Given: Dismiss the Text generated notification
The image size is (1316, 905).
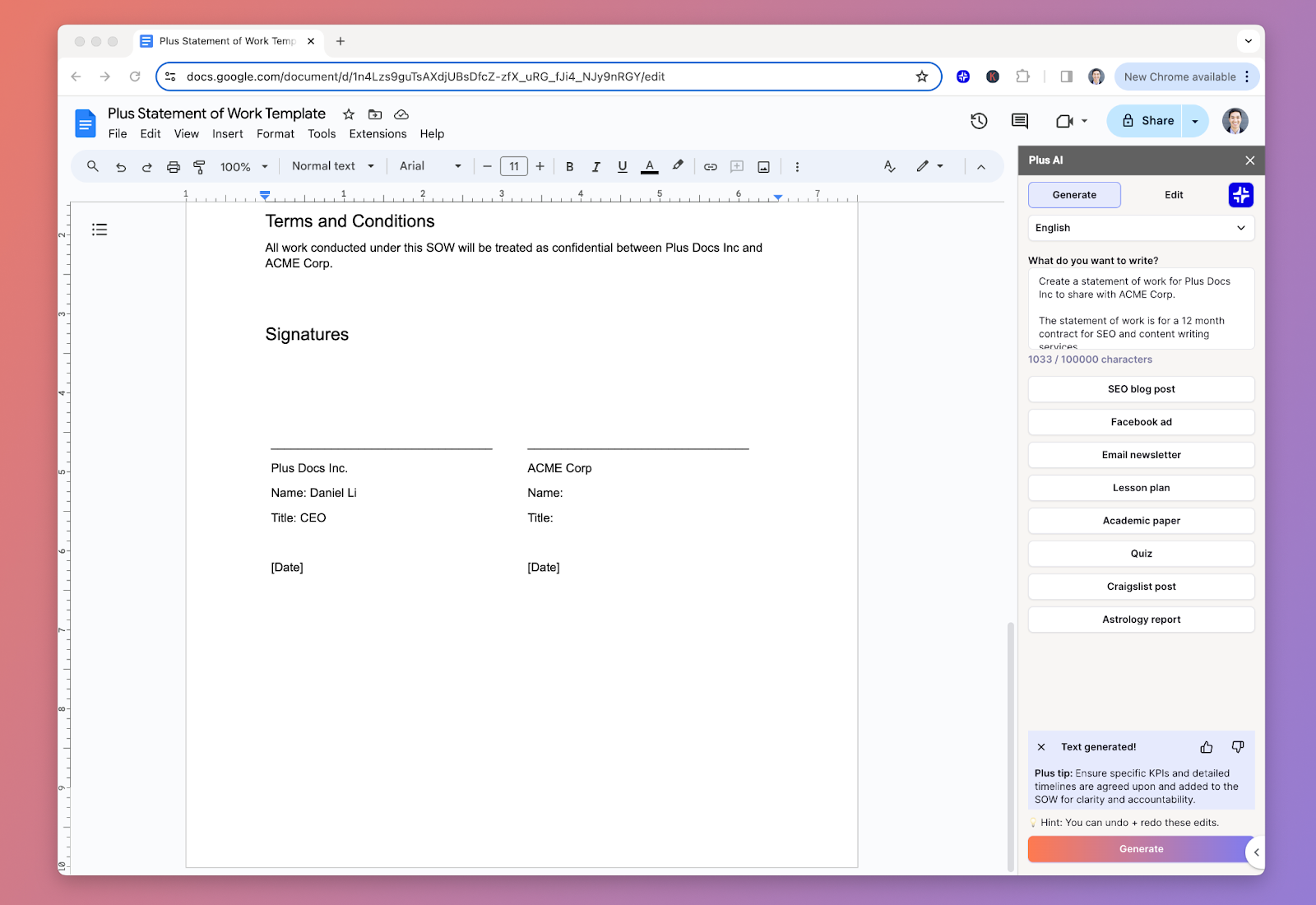Looking at the screenshot, I should point(1041,747).
